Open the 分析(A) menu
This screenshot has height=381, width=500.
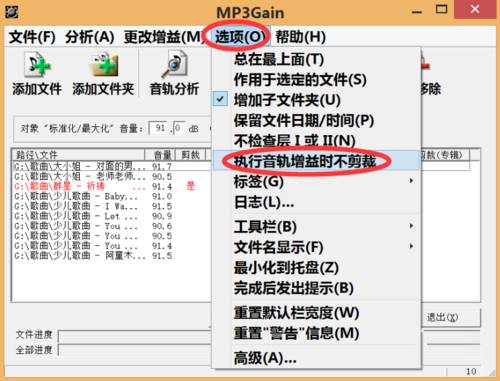coord(90,37)
